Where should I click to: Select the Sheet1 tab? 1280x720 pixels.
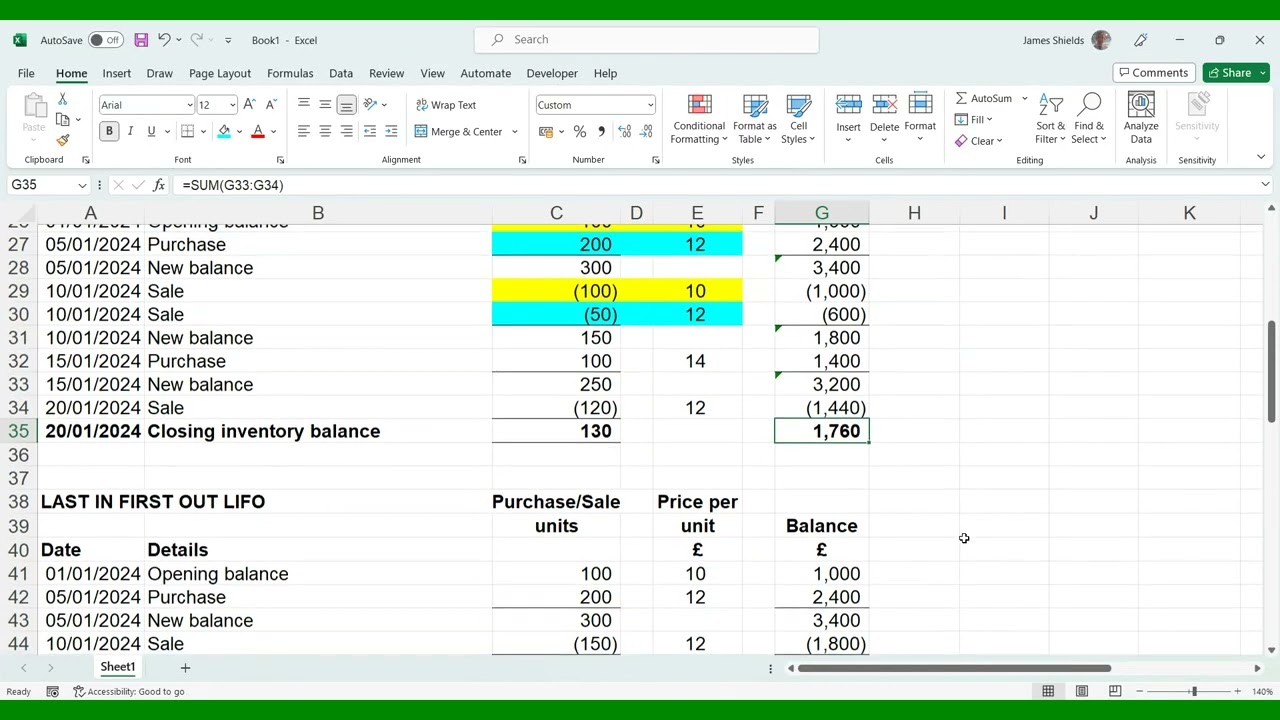coord(117,667)
